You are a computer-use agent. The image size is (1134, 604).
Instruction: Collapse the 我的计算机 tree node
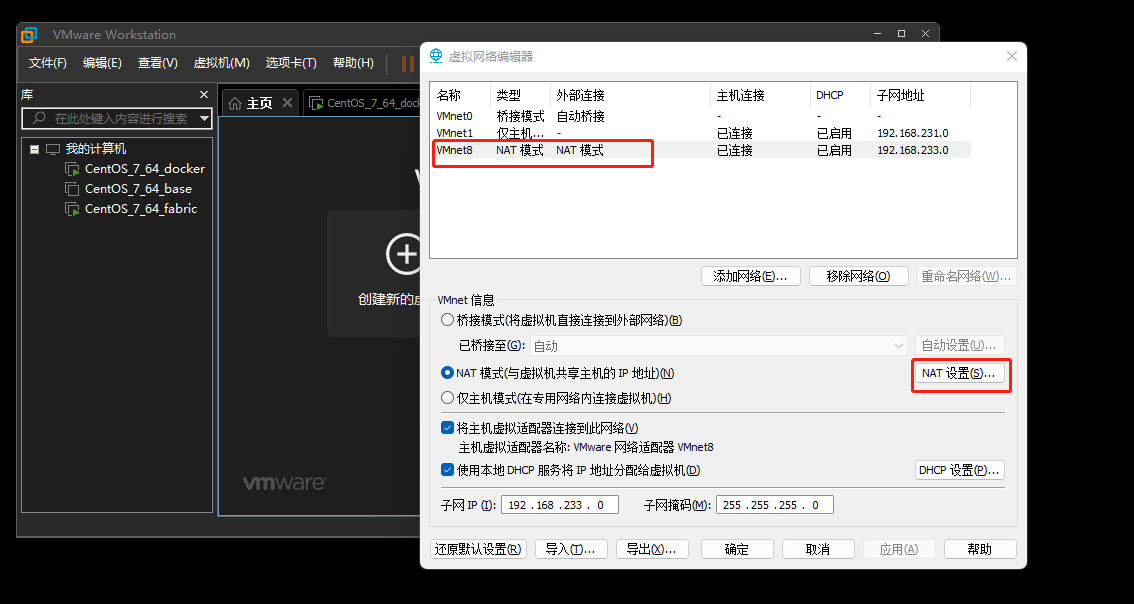tap(34, 149)
